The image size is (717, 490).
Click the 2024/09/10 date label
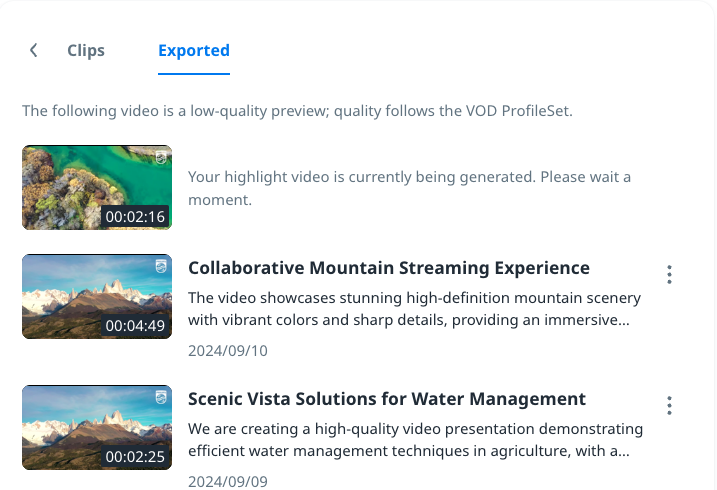pos(228,351)
